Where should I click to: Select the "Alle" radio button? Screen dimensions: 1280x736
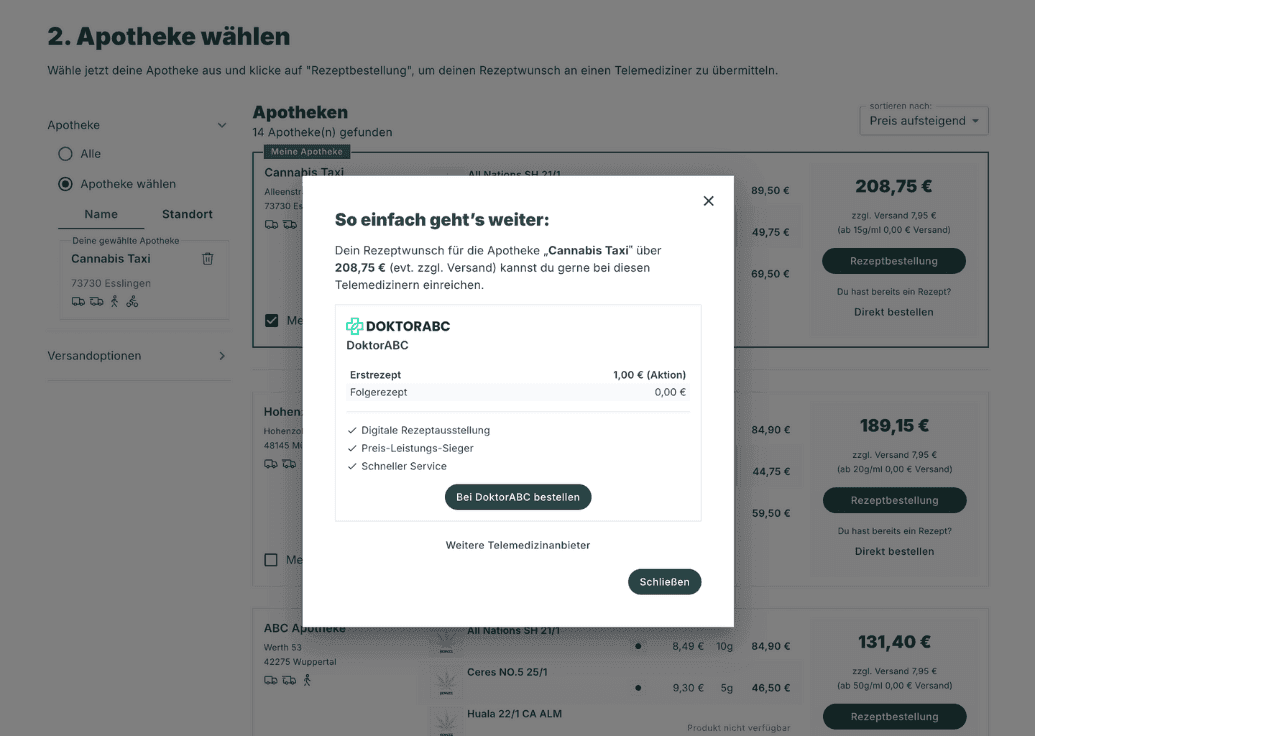coord(66,154)
